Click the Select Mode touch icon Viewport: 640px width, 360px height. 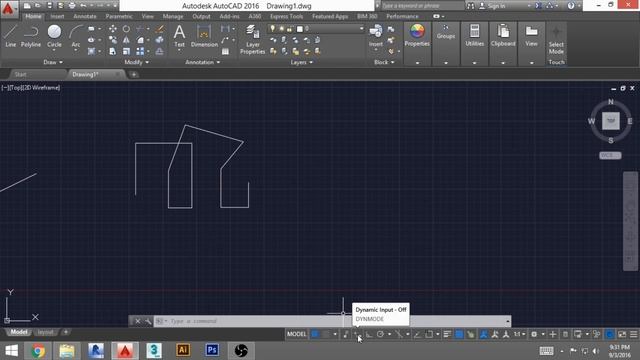coord(556,40)
